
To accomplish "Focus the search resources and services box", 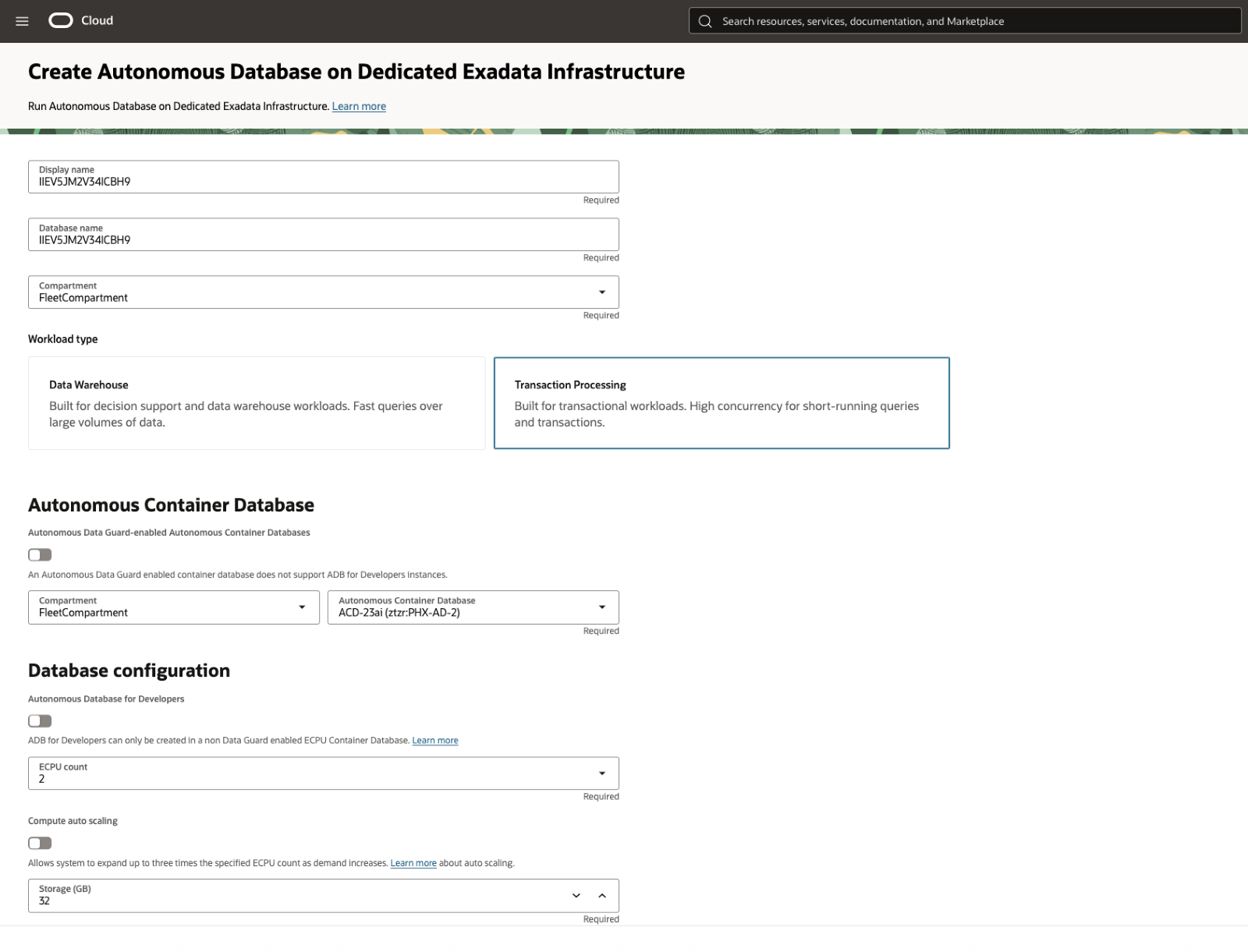I will click(965, 21).
